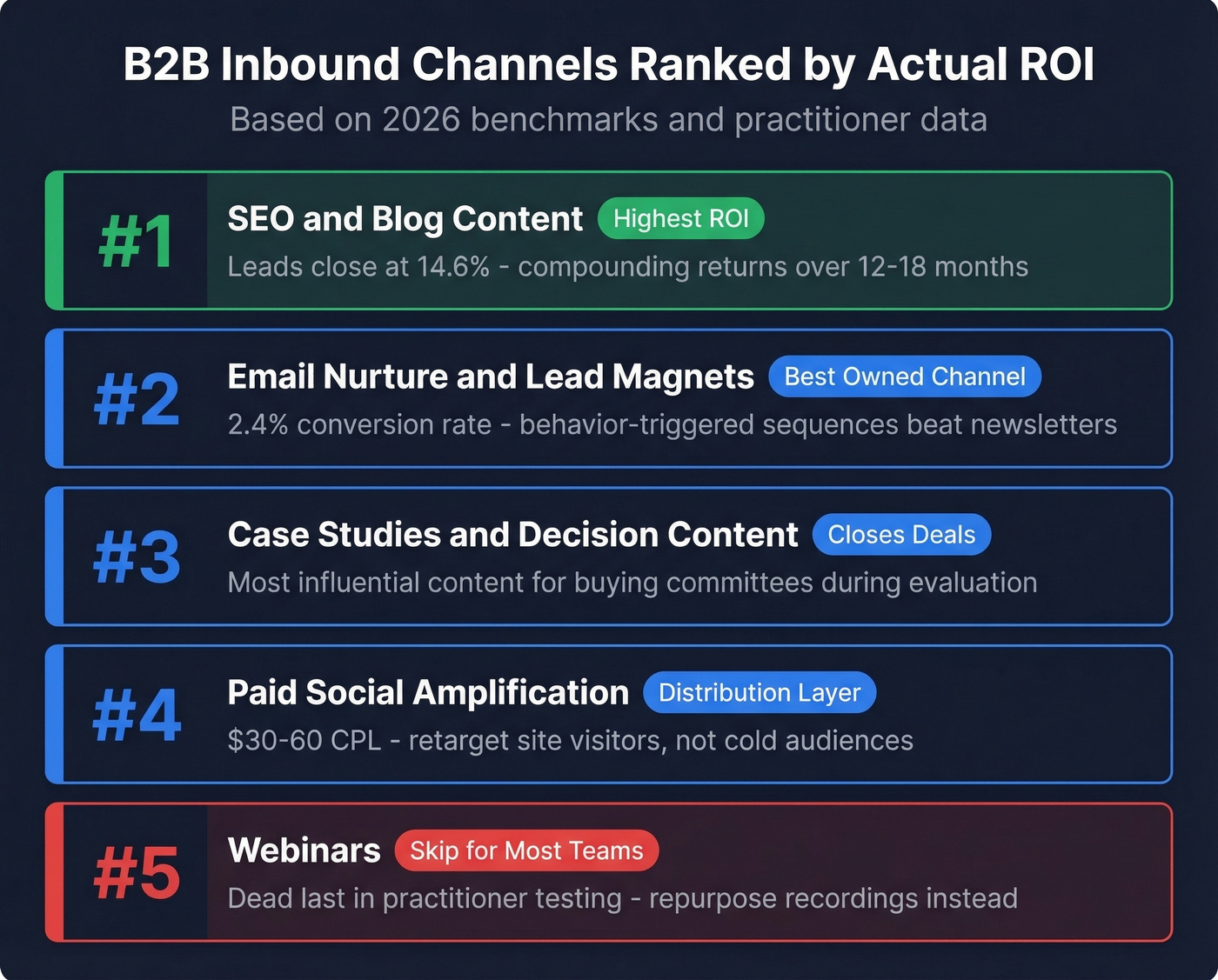Click the #1 rank number badge
1218x980 pixels.
tap(135, 242)
